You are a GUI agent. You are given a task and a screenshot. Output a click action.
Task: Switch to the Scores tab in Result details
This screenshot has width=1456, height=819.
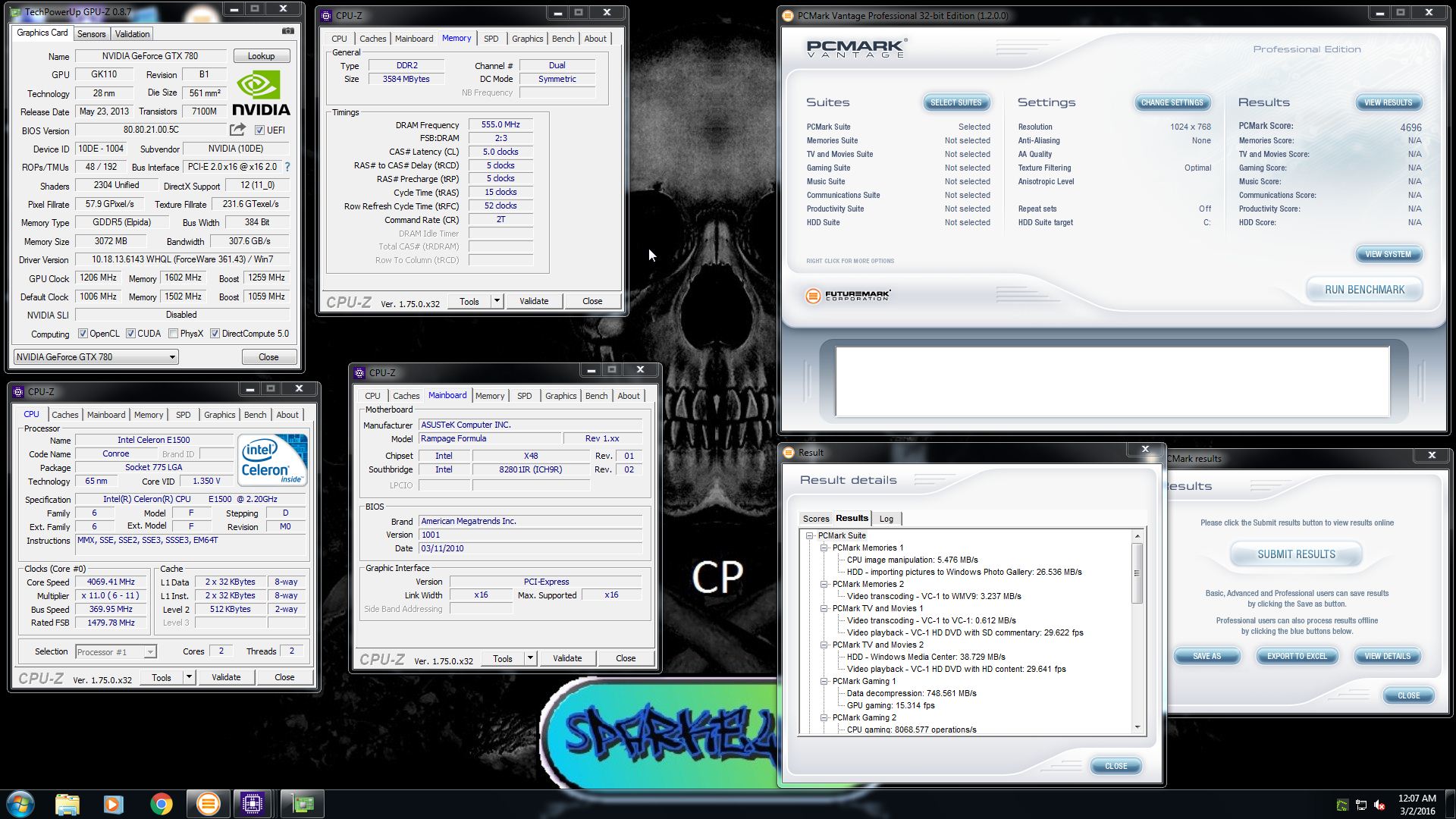tap(816, 519)
